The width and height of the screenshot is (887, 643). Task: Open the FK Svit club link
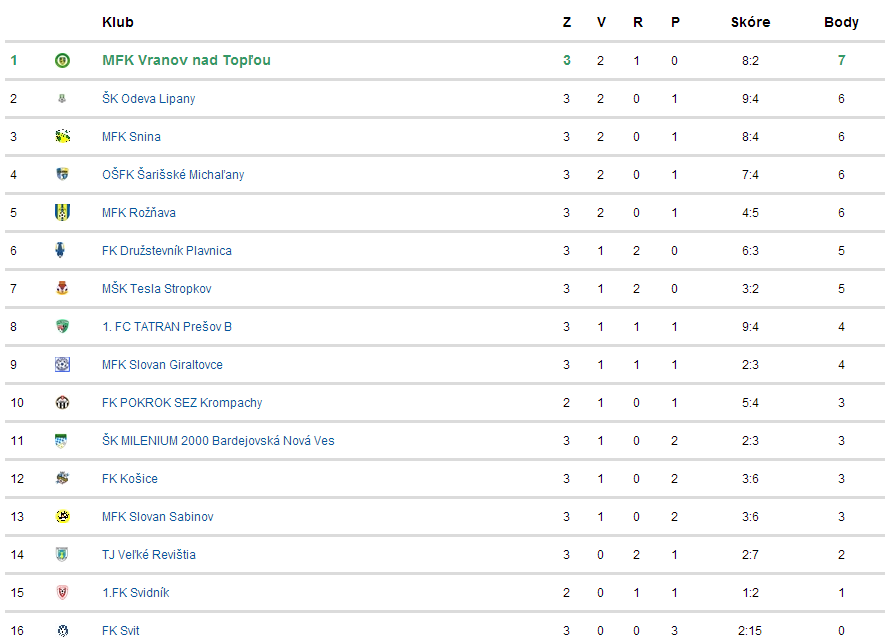pyautogui.click(x=121, y=631)
